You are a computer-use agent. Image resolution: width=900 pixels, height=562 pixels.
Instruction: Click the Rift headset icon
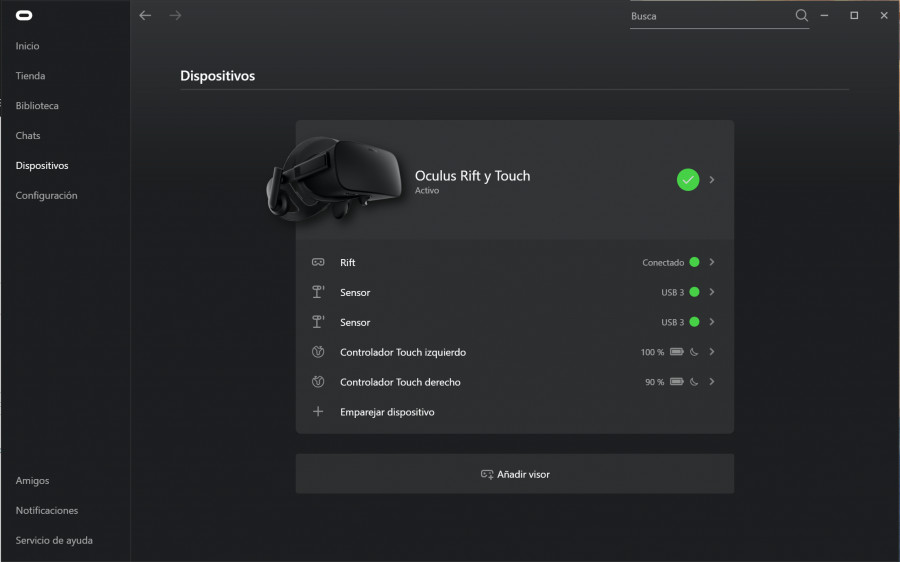point(318,262)
